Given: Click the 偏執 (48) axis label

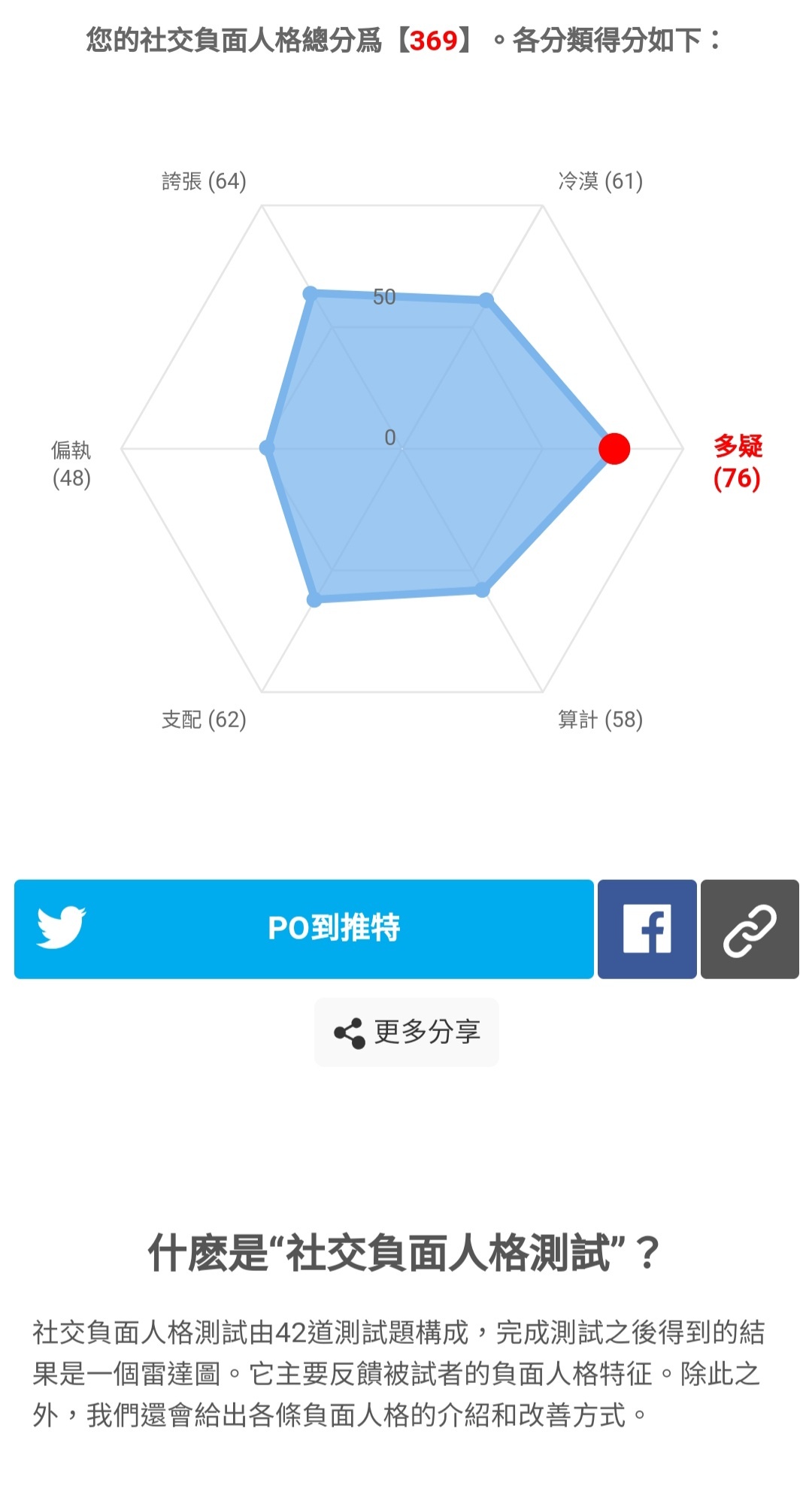Looking at the screenshot, I should coord(71,464).
